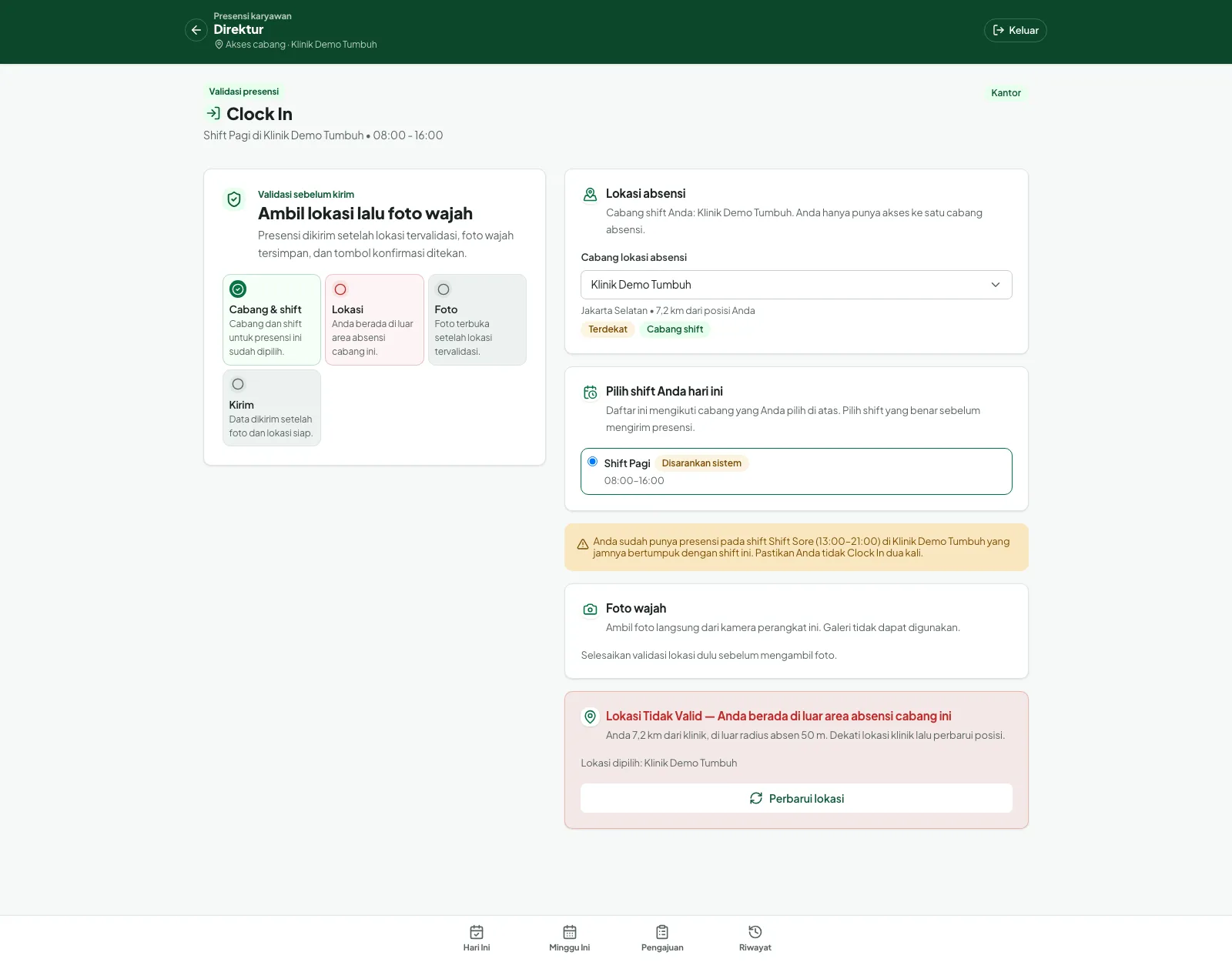Click the grey circle on the Kirim step
The width and height of the screenshot is (1232, 962).
coord(238,384)
